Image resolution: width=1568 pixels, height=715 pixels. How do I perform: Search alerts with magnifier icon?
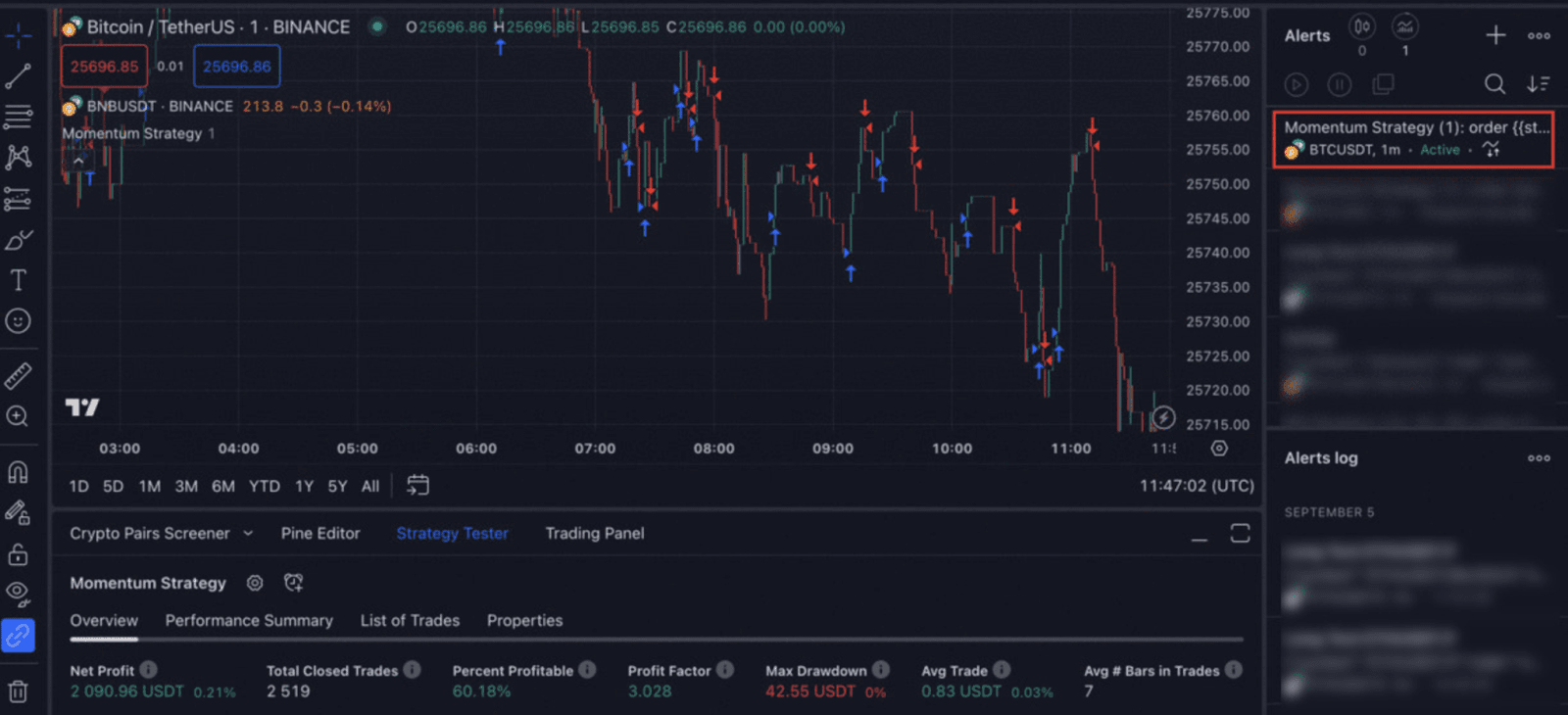(1494, 84)
